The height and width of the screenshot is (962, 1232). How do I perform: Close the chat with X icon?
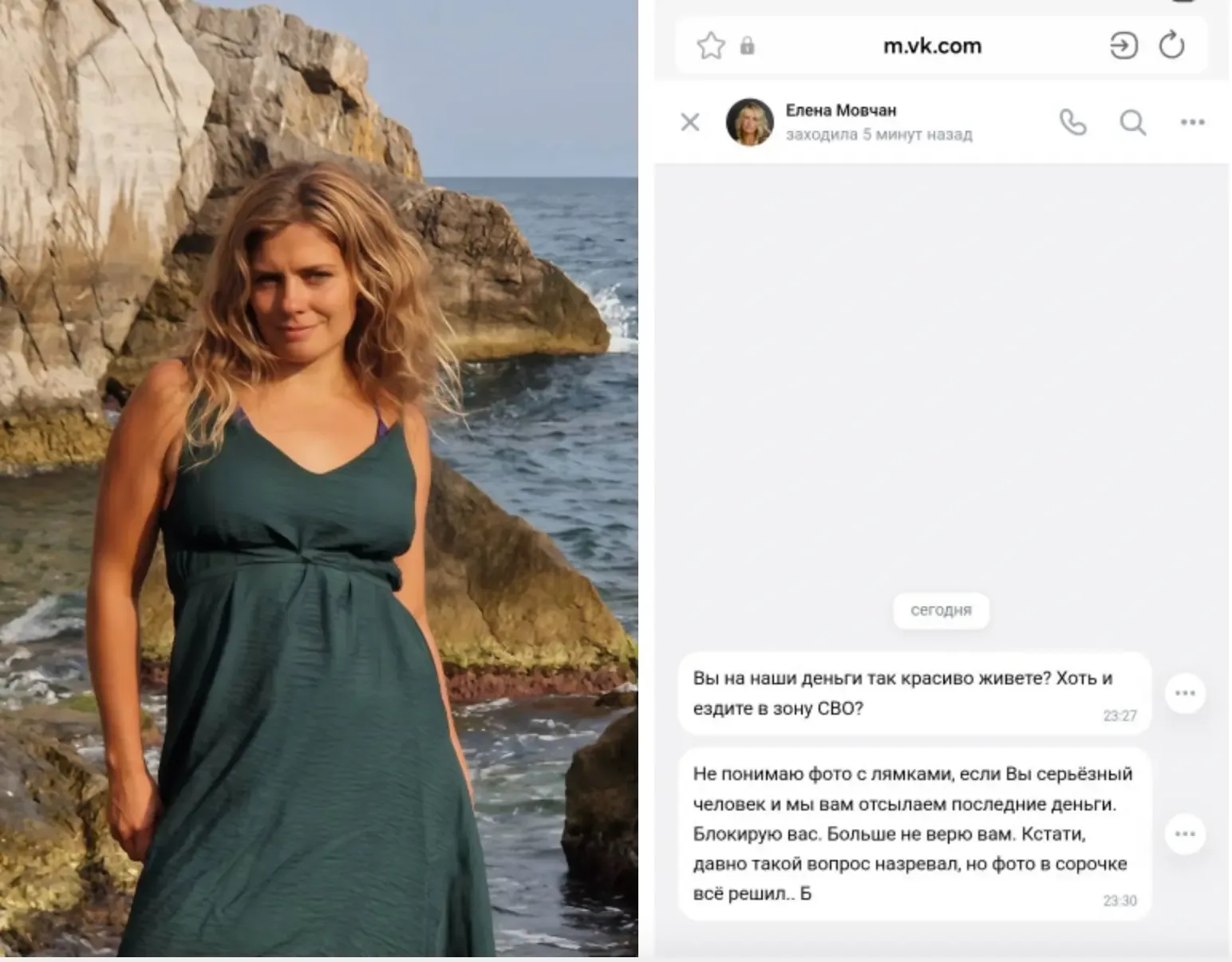690,122
